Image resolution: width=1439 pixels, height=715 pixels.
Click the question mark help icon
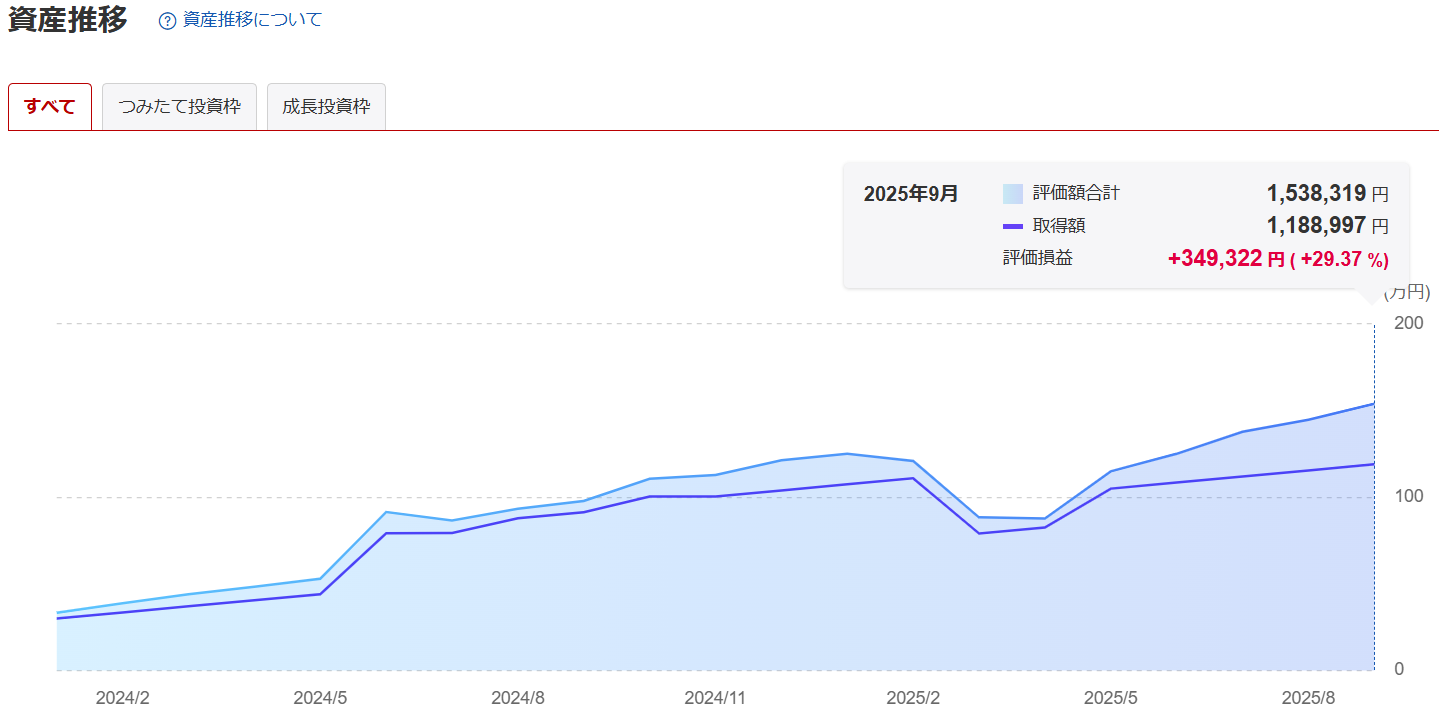[167, 21]
